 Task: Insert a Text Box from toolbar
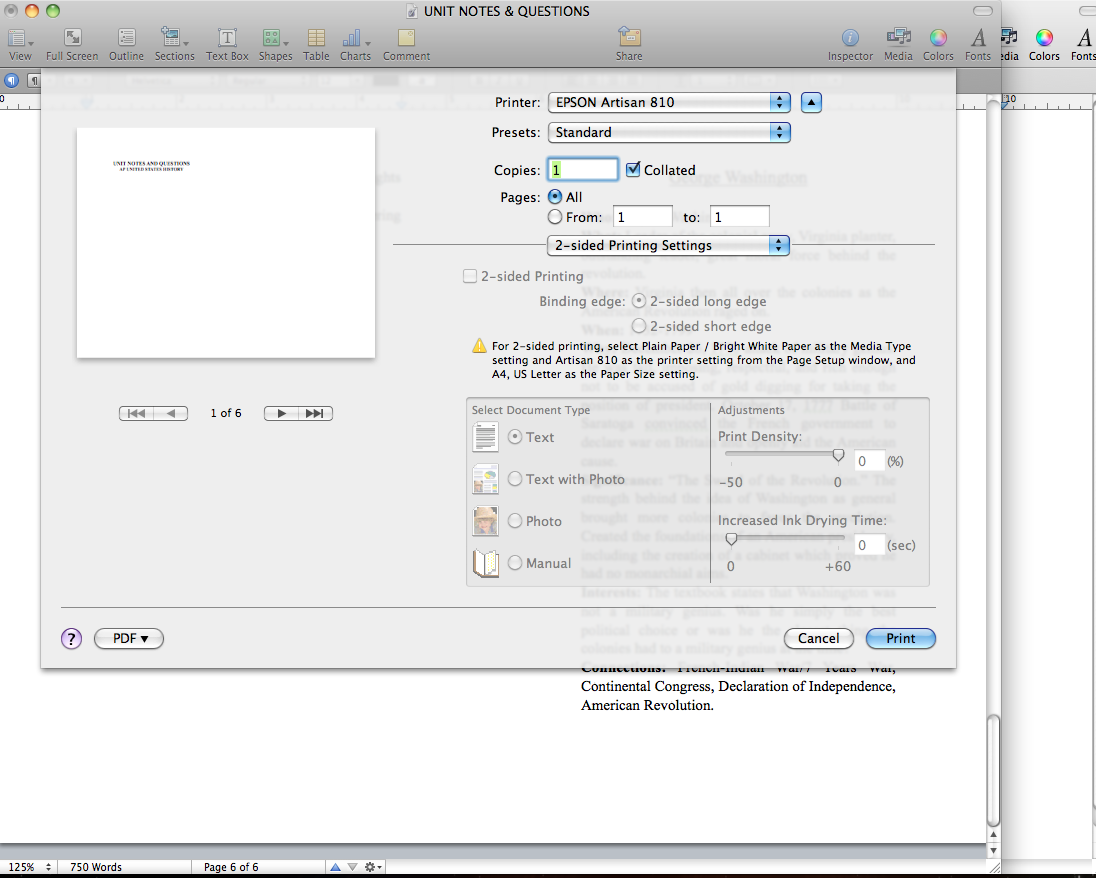click(x=227, y=45)
